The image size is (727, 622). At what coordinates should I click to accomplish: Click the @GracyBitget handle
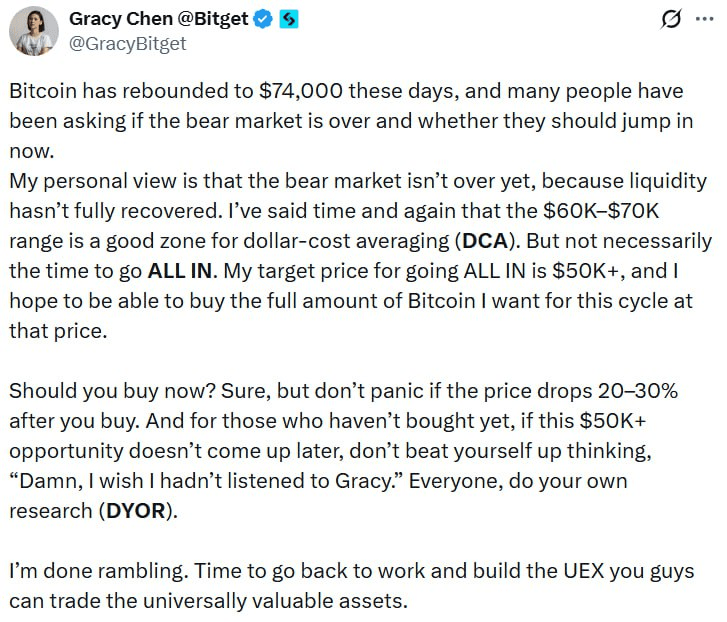pos(126,44)
